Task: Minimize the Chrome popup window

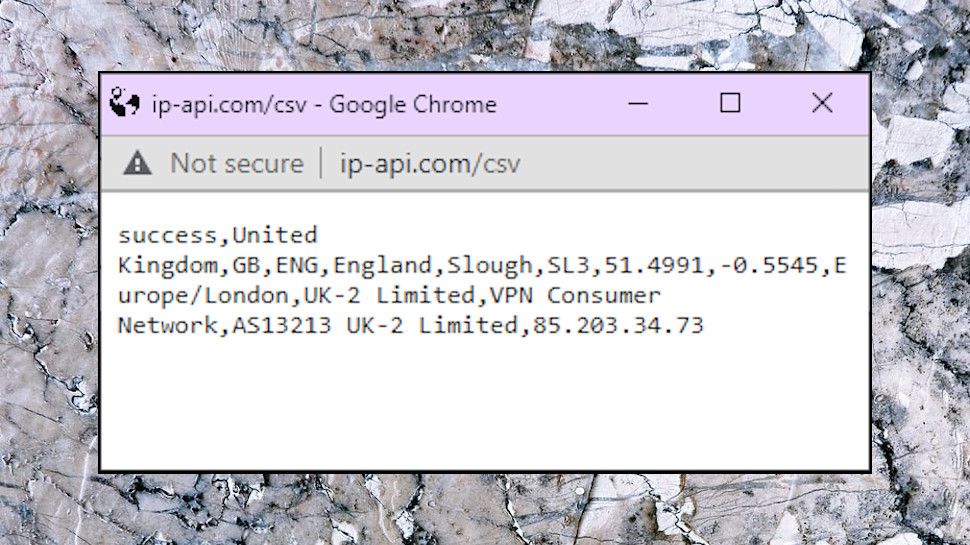Action: pos(640,103)
